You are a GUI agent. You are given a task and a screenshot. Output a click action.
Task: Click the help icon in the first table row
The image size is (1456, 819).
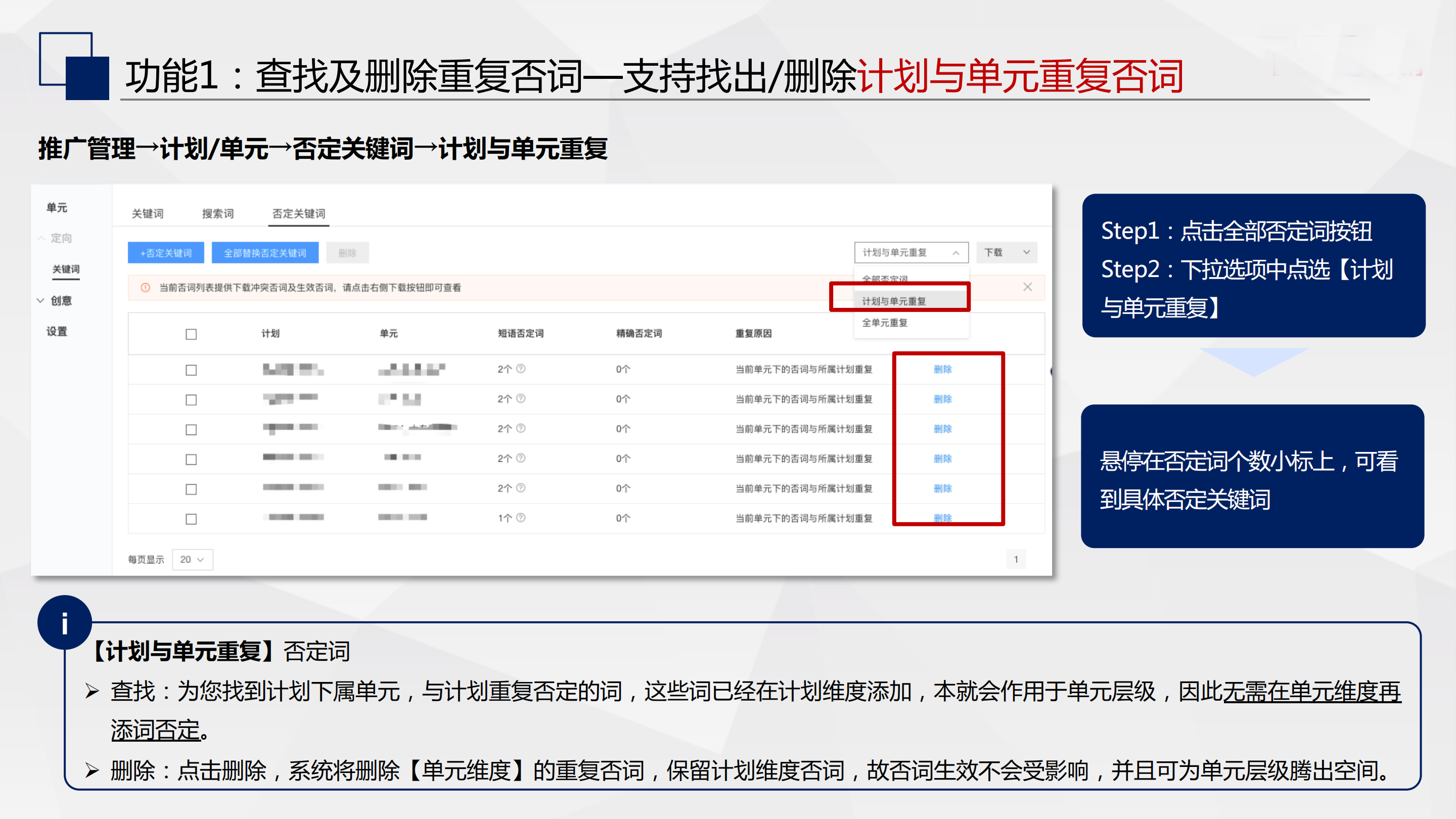click(x=521, y=369)
